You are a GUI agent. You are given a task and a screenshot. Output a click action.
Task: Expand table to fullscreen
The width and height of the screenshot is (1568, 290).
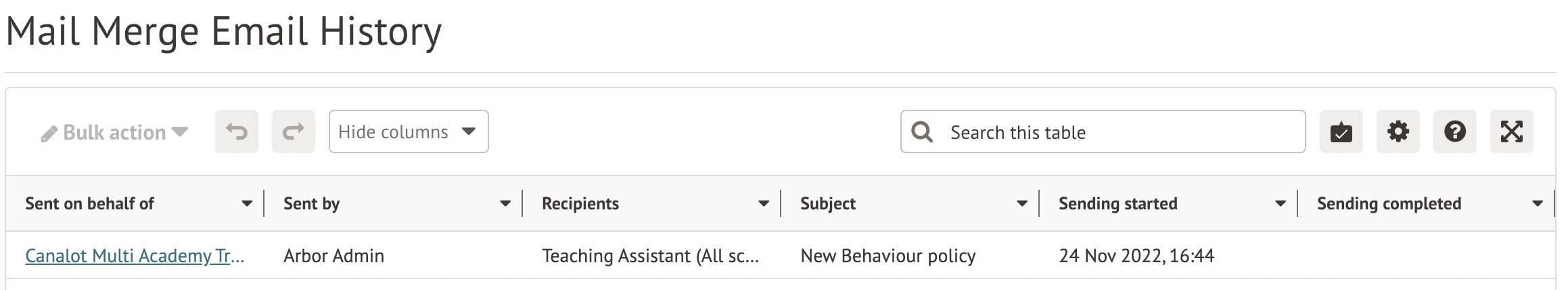coord(1511,131)
